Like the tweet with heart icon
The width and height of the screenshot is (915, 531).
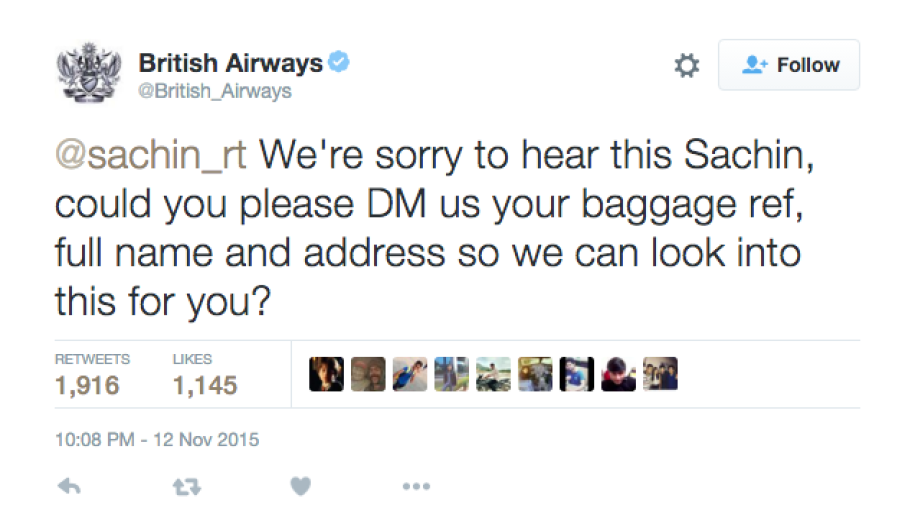301,486
